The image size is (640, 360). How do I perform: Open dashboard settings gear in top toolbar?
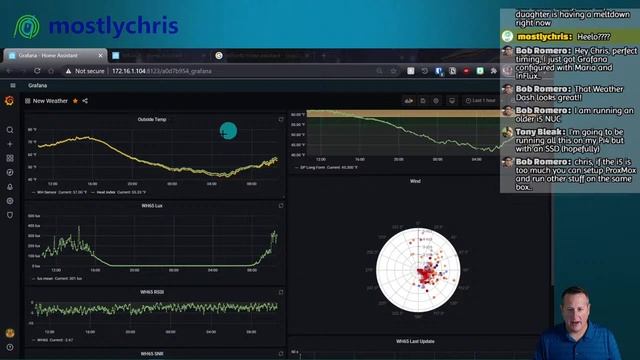tap(436, 101)
